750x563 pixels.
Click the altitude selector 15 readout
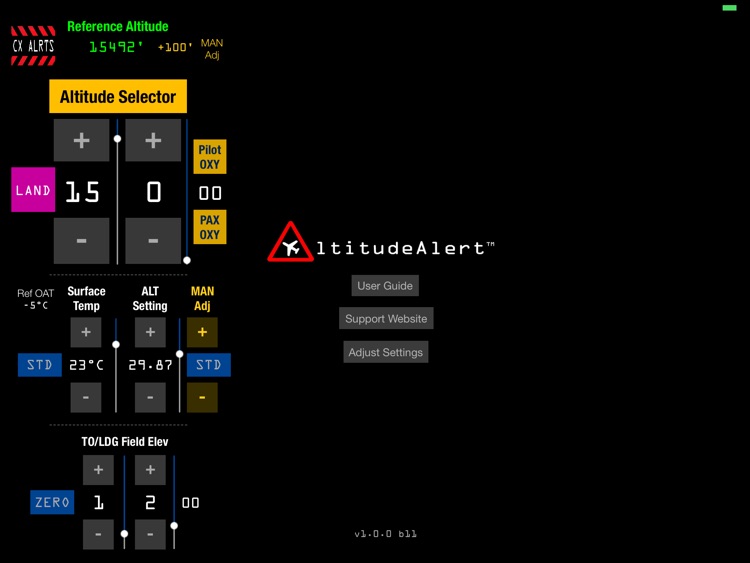(82, 192)
